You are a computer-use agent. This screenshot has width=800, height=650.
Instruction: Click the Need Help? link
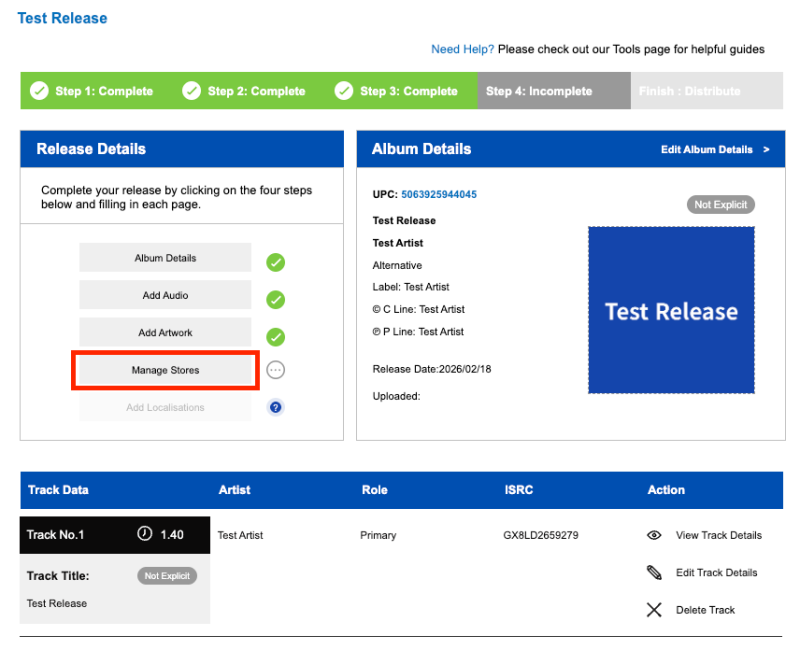462,49
